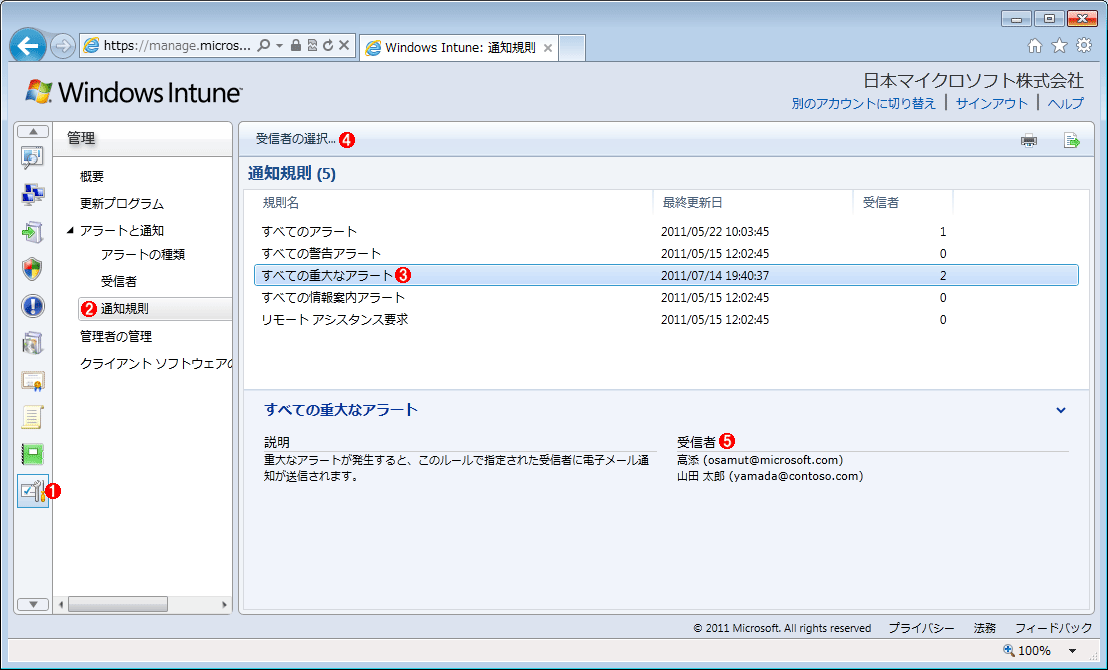Export the list using the export icon
The width and height of the screenshot is (1108, 670).
[x=1072, y=140]
